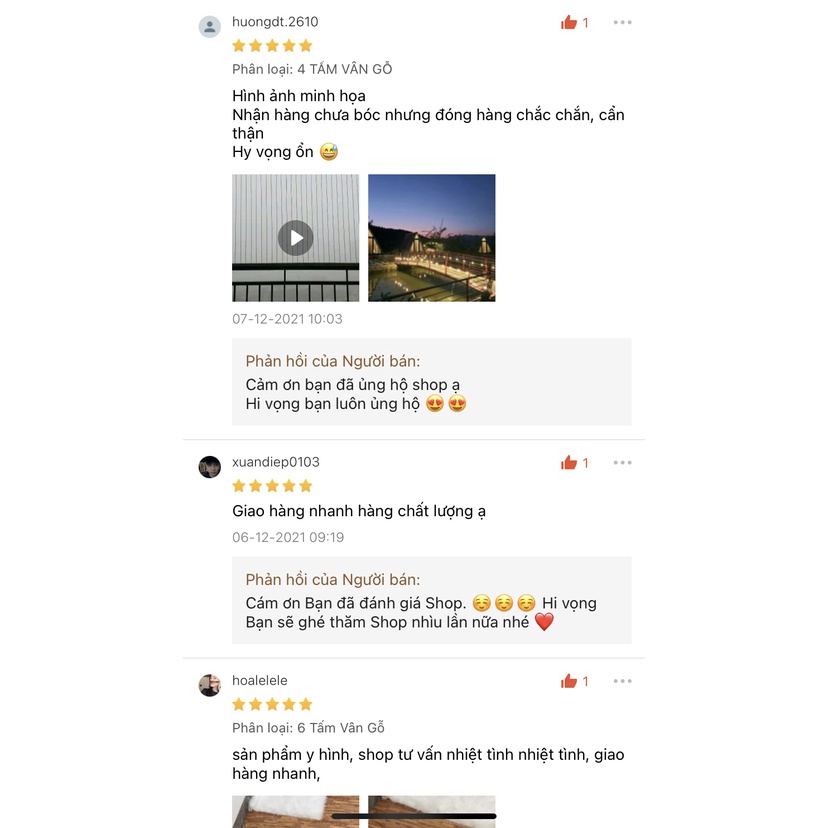828x828 pixels.
Task: Open hoalelele's profile avatar
Action: click(210, 685)
